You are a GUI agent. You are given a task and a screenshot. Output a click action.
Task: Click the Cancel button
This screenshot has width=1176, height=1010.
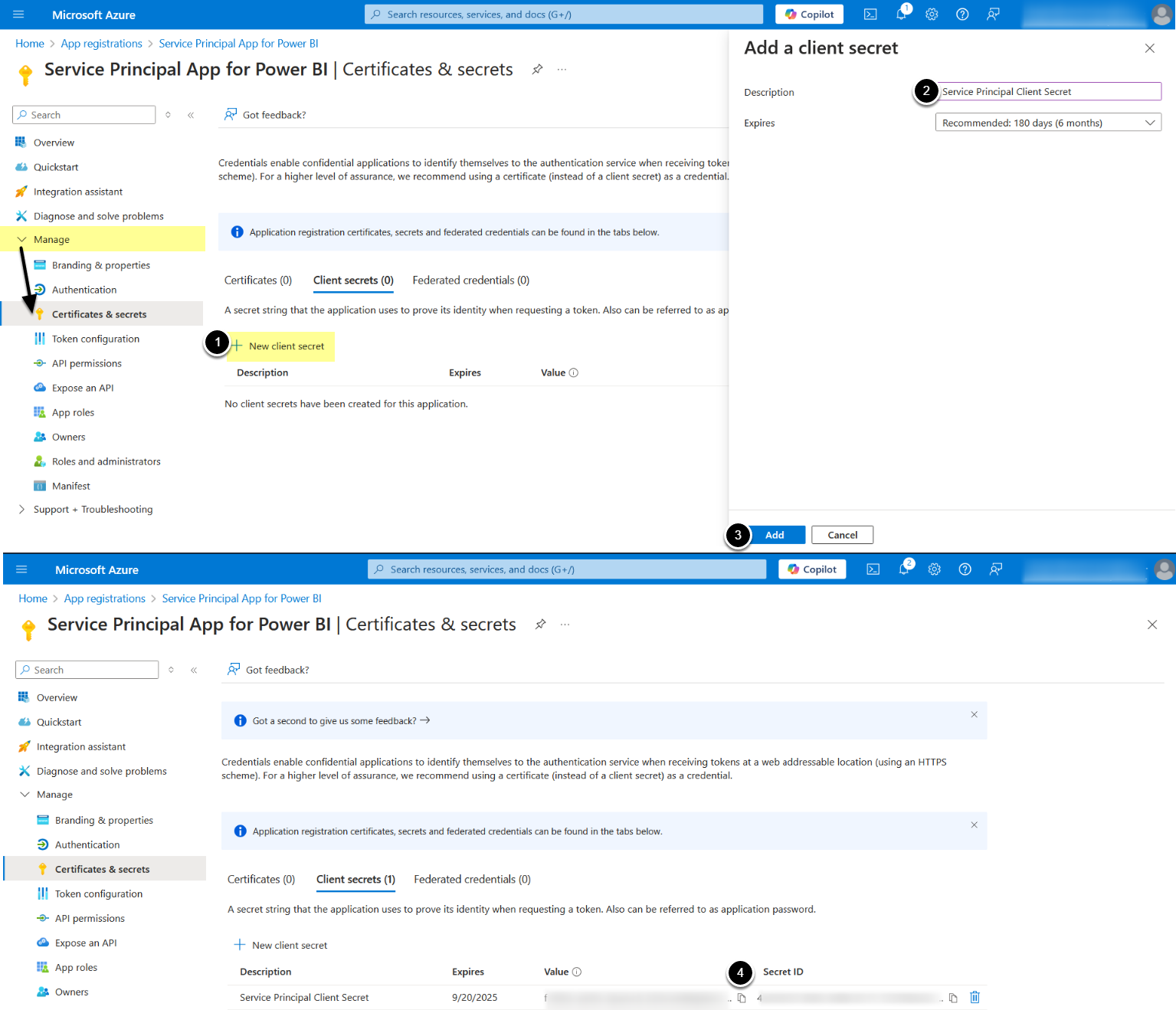843,535
